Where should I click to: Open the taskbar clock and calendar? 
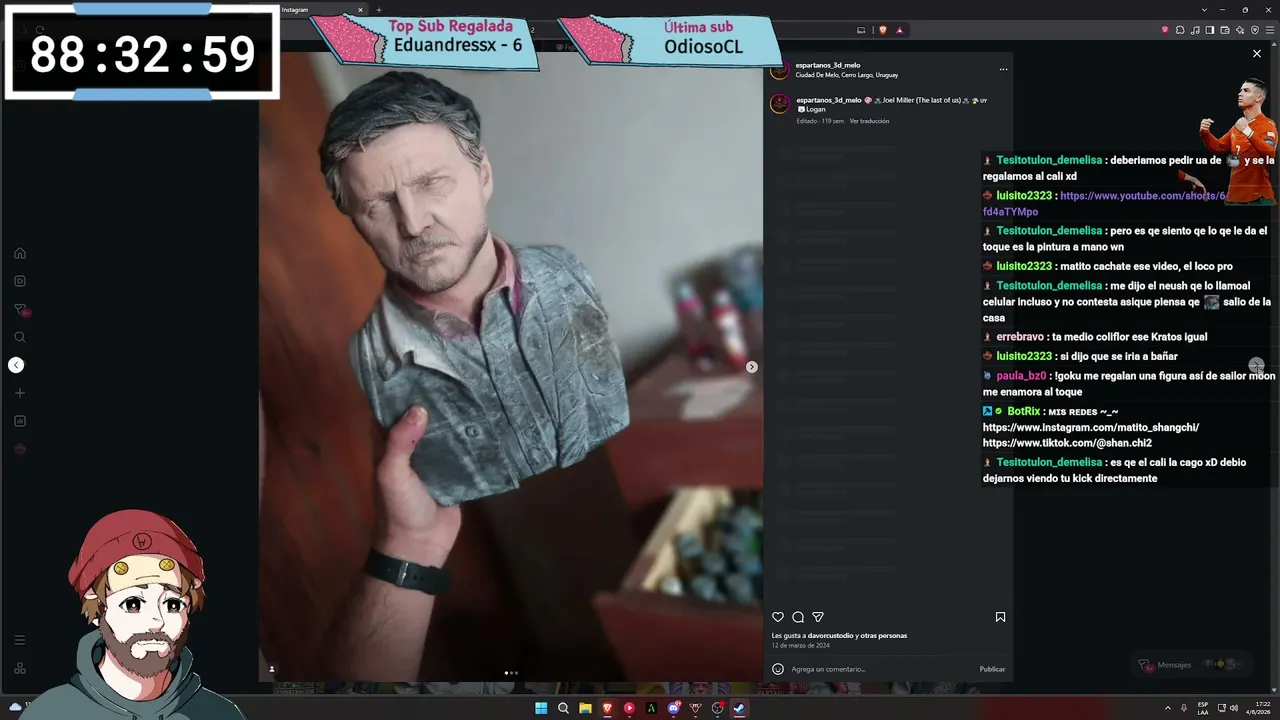click(1259, 708)
